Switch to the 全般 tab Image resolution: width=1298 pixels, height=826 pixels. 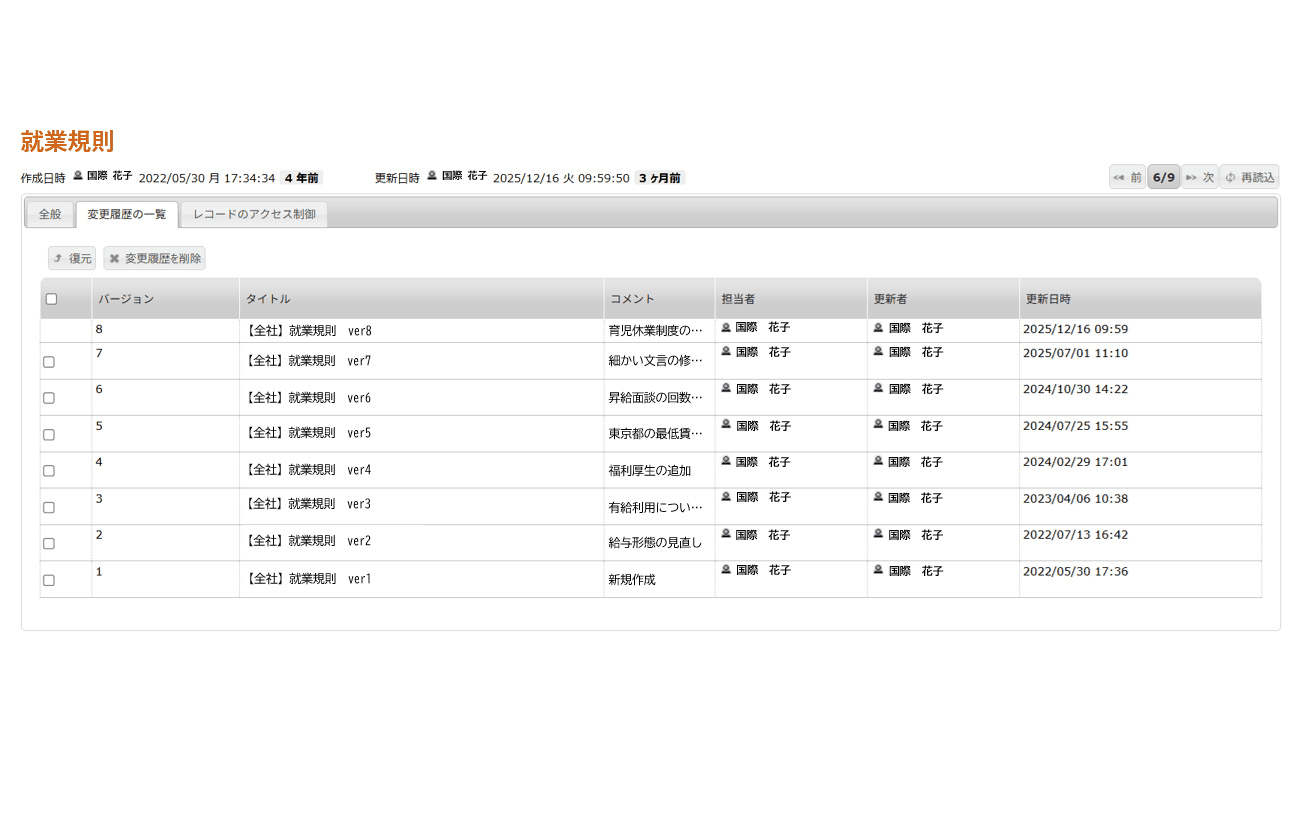(50, 213)
